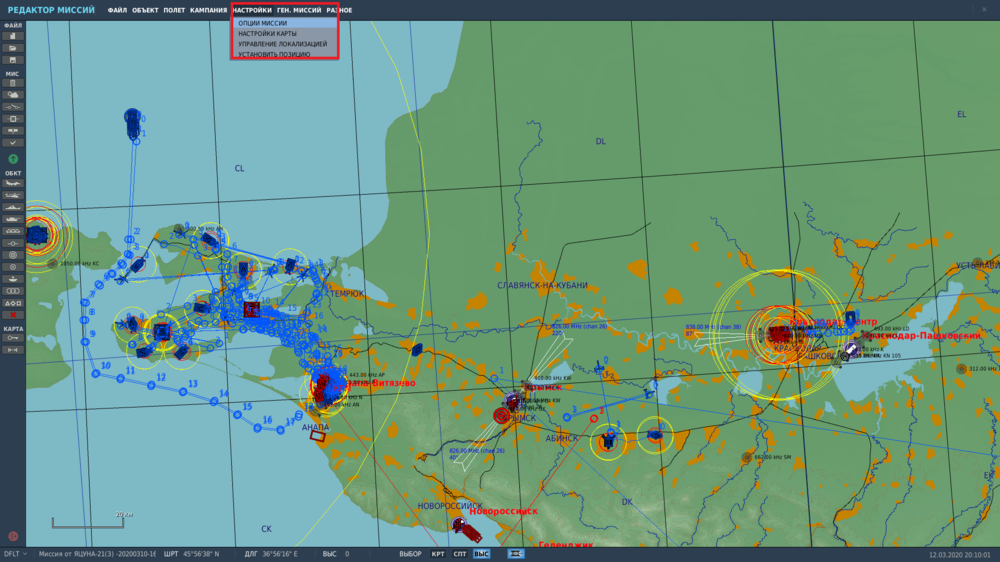Open the triggers switch icon
The height and width of the screenshot is (562, 1000).
[x=13, y=107]
